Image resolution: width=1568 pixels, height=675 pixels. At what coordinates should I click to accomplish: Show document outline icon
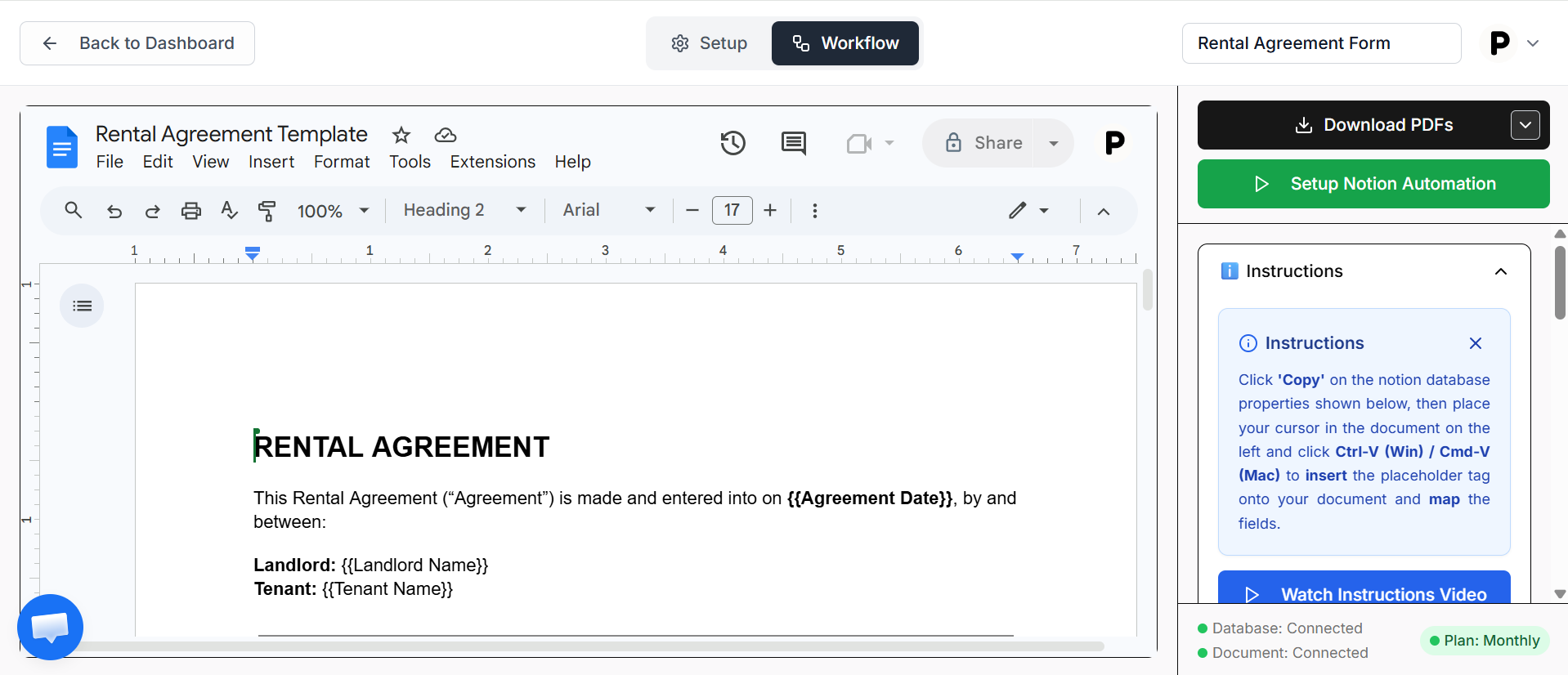point(82,306)
